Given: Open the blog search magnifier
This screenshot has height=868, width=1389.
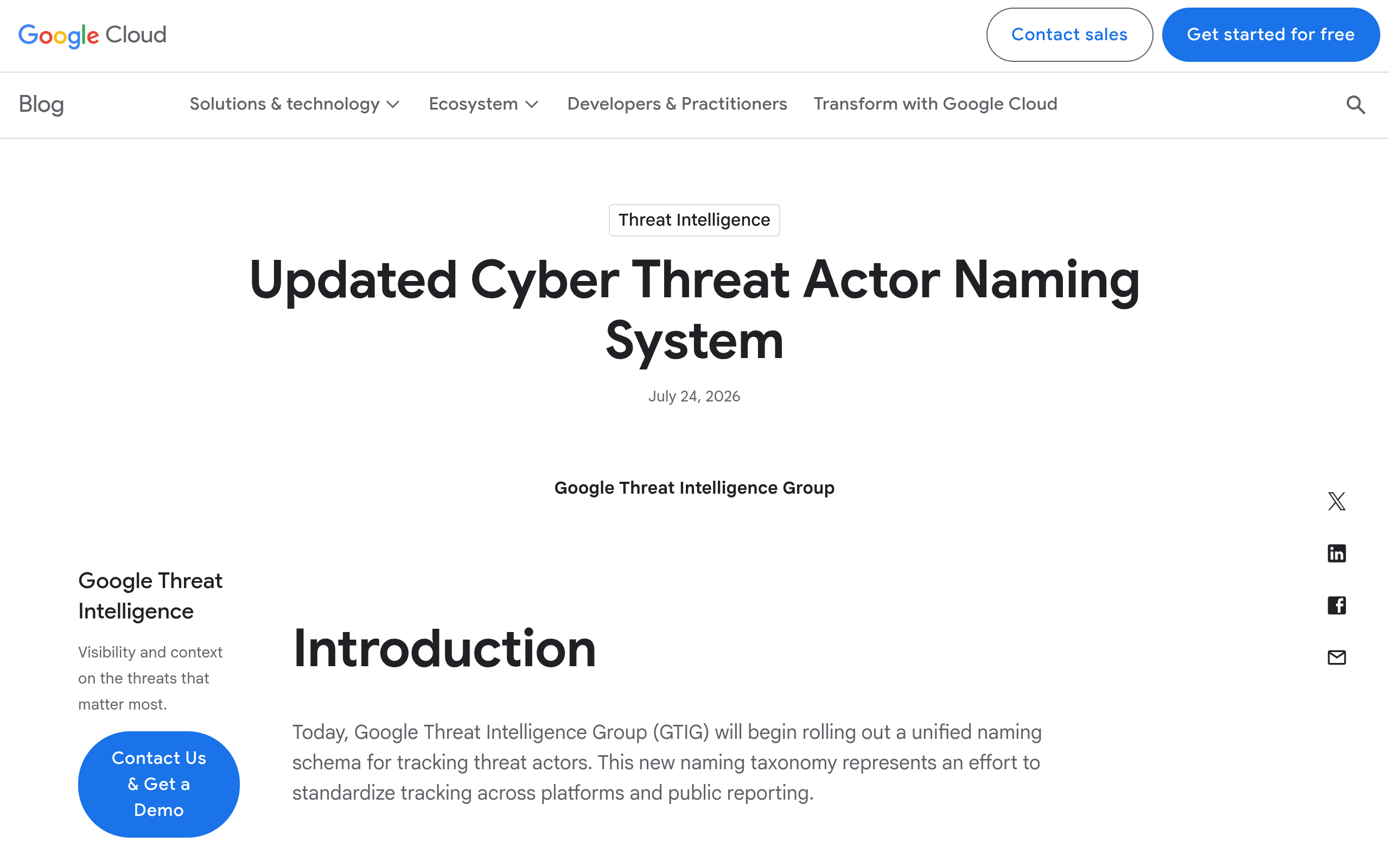Looking at the screenshot, I should (1356, 105).
